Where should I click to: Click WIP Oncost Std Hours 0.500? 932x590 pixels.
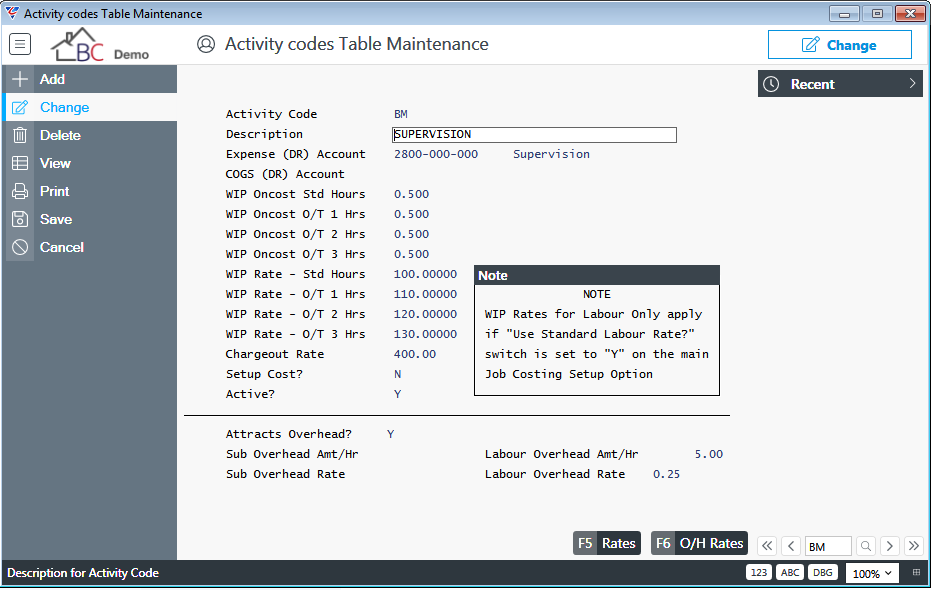pos(411,194)
